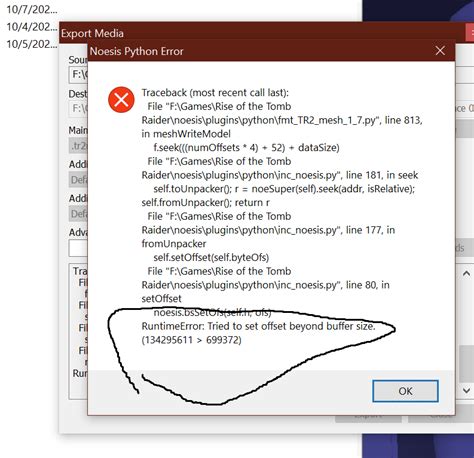Click the traceback log box behind the dialog
The height and width of the screenshot is (458, 474).
pyautogui.click(x=79, y=332)
